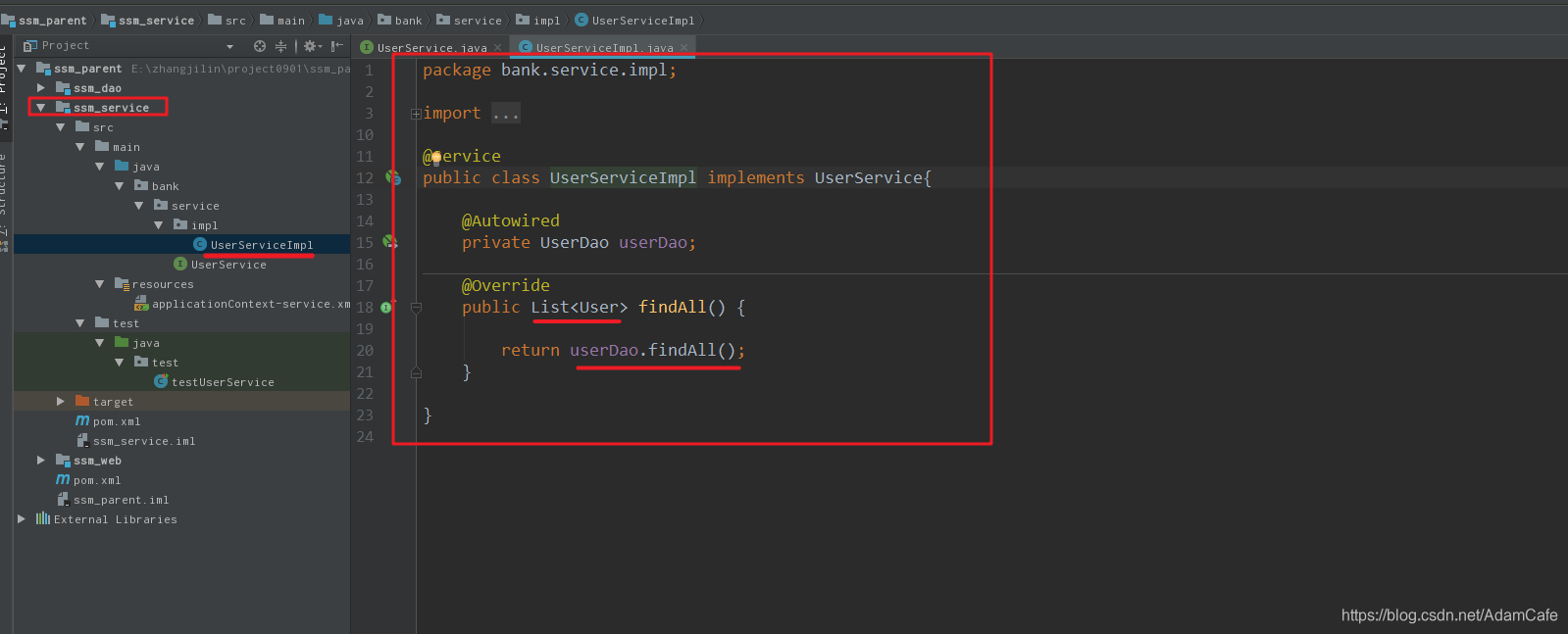Collapse the bank package arrow
Viewport: 1568px width, 634px height.
click(120, 186)
